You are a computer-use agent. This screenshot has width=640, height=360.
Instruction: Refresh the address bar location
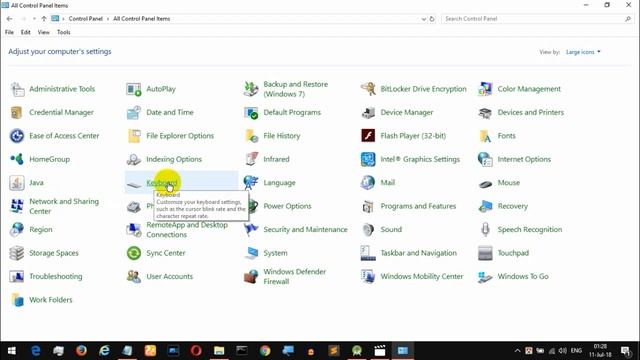point(432,19)
